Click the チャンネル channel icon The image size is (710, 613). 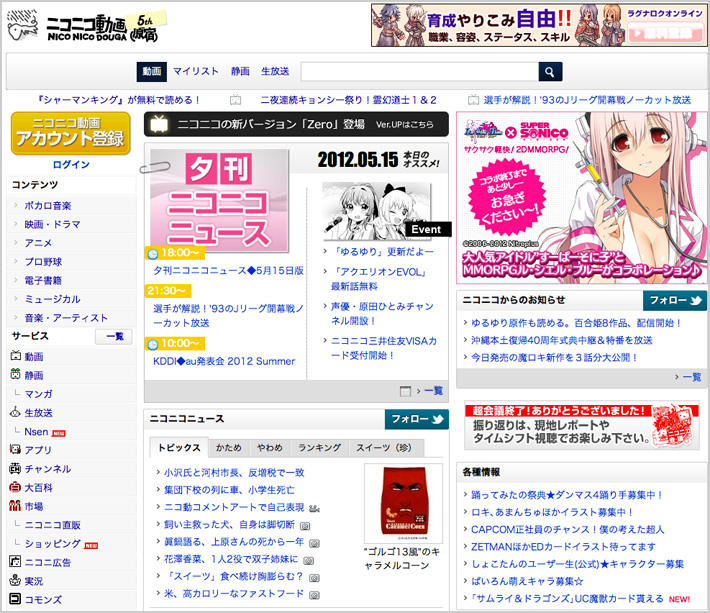(16, 468)
